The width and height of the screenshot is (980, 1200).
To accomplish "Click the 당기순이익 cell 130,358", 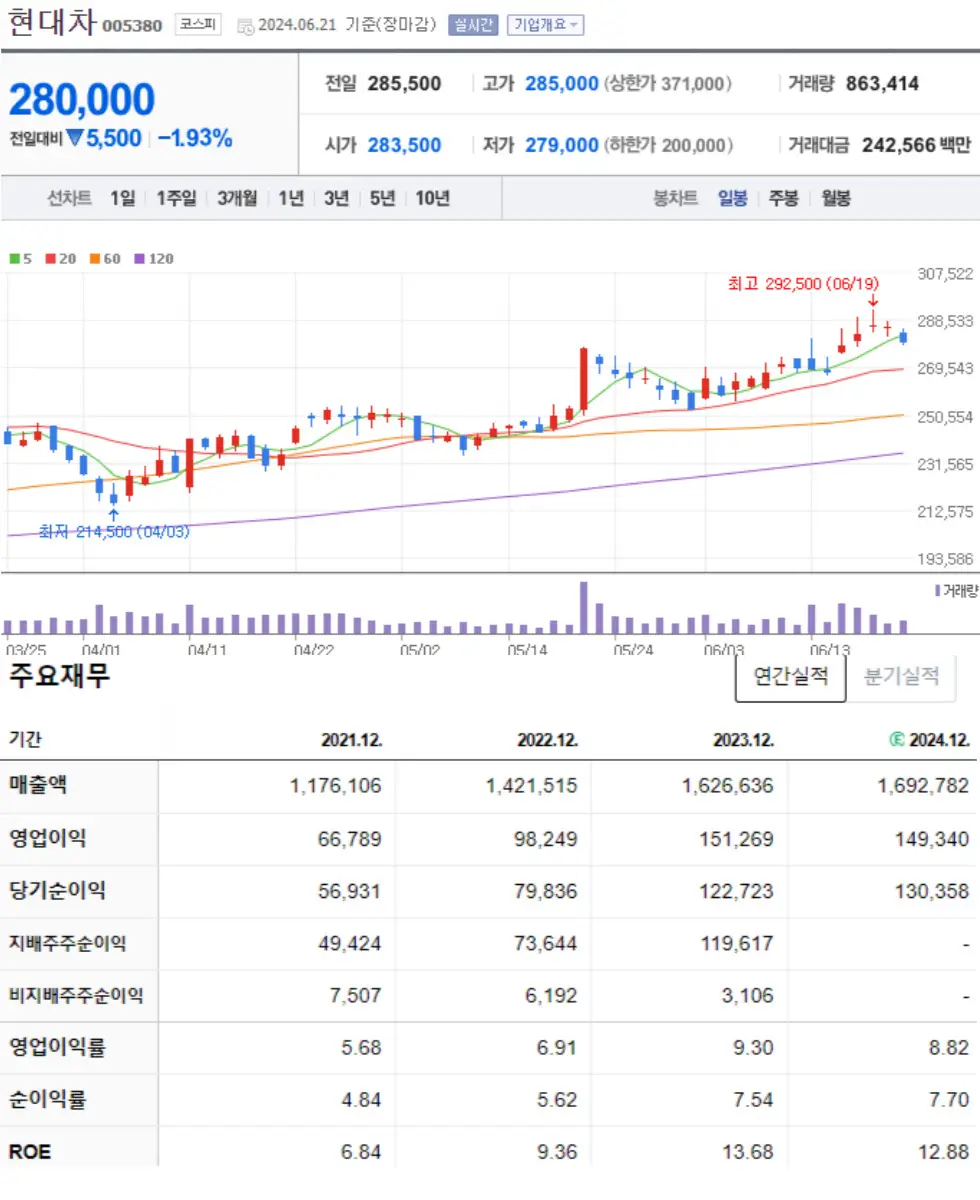I will click(x=931, y=890).
